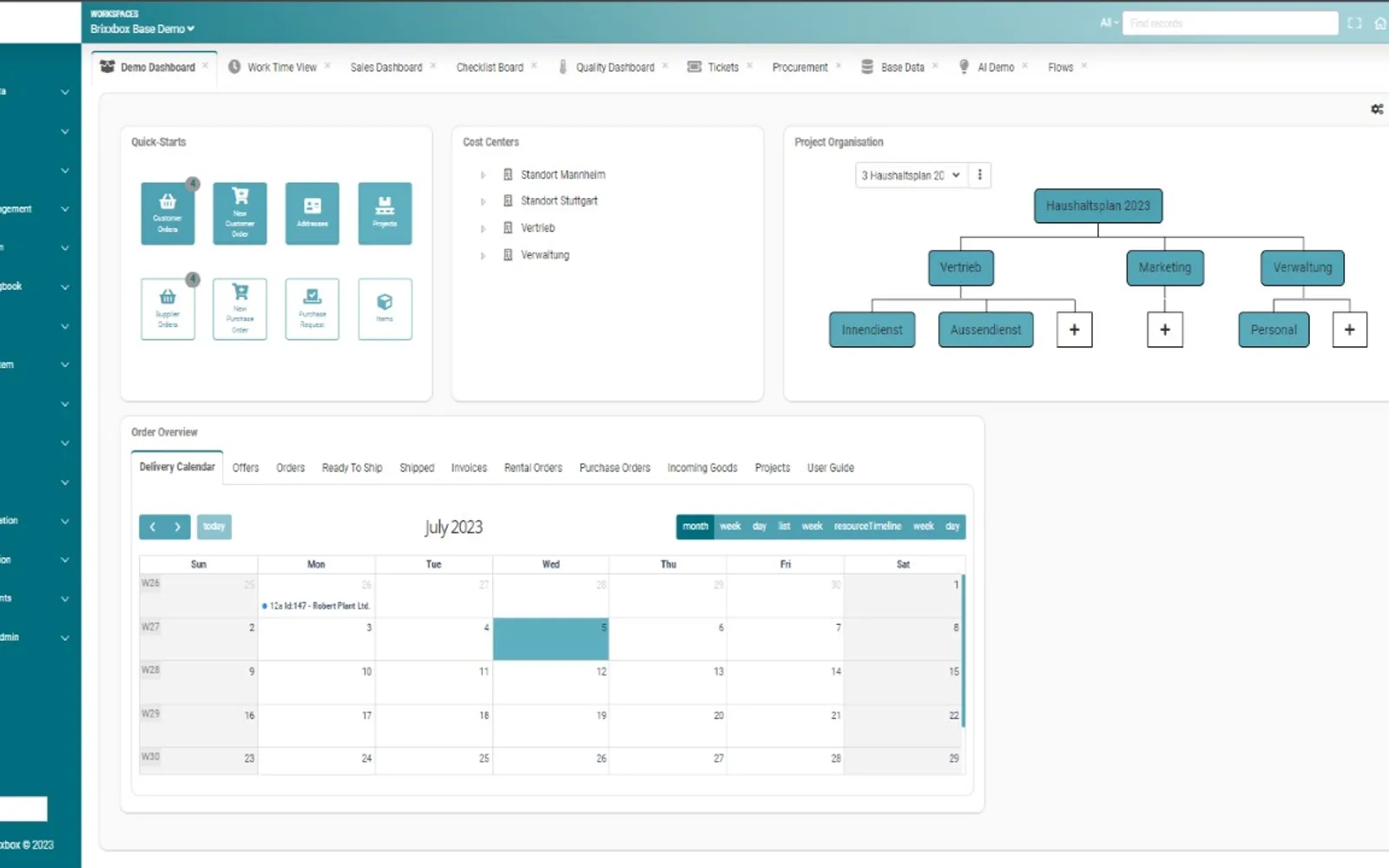Go to next month in calendar
1389x868 pixels.
pyautogui.click(x=177, y=527)
